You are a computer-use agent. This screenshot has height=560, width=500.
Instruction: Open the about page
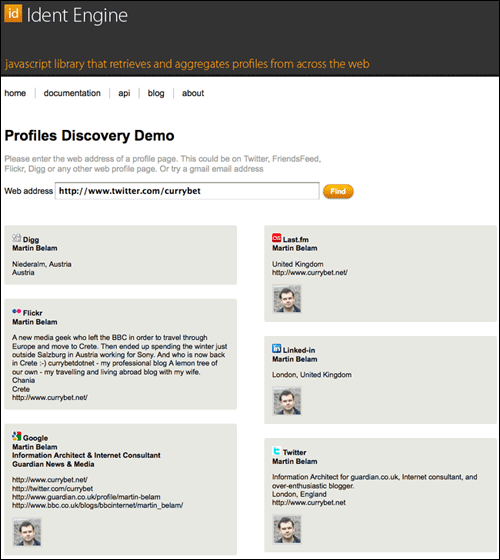coord(193,93)
